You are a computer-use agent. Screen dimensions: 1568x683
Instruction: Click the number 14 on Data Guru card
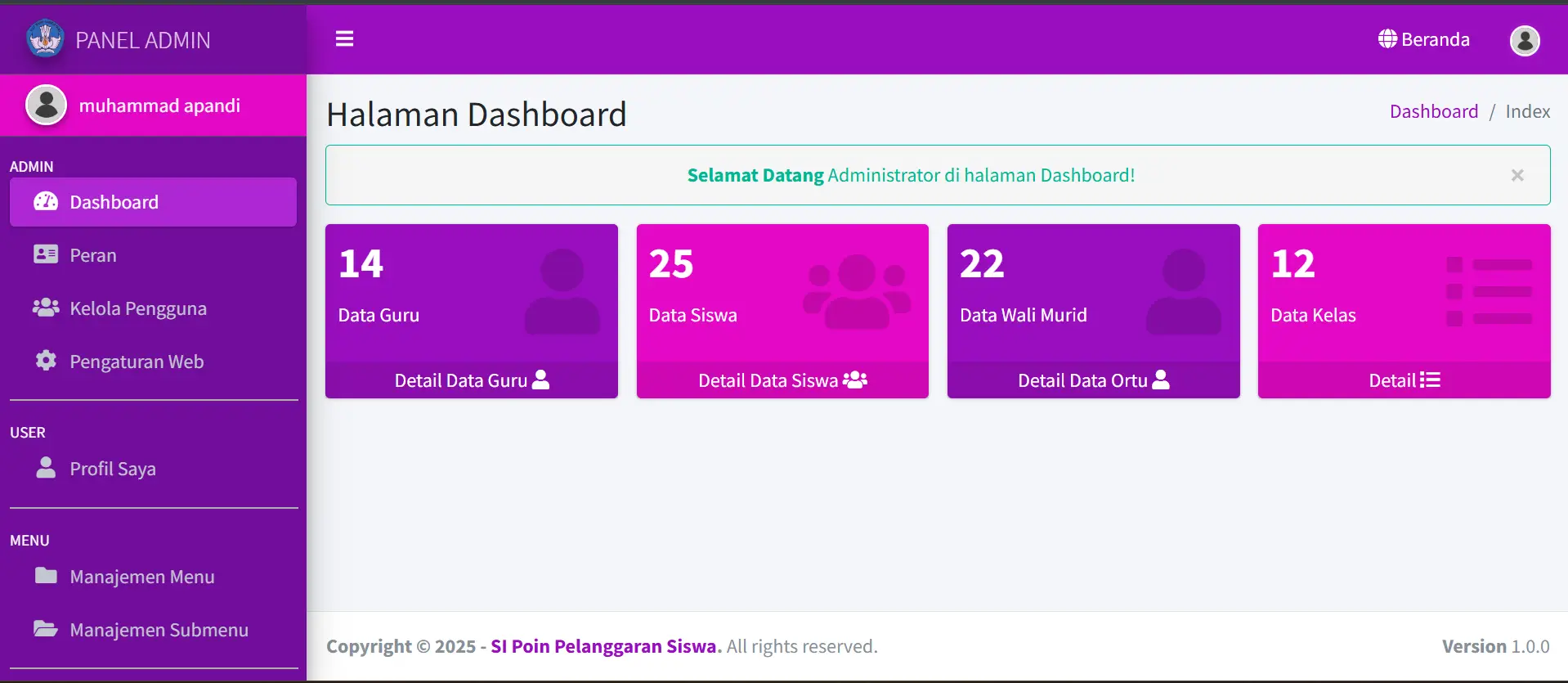[x=361, y=263]
